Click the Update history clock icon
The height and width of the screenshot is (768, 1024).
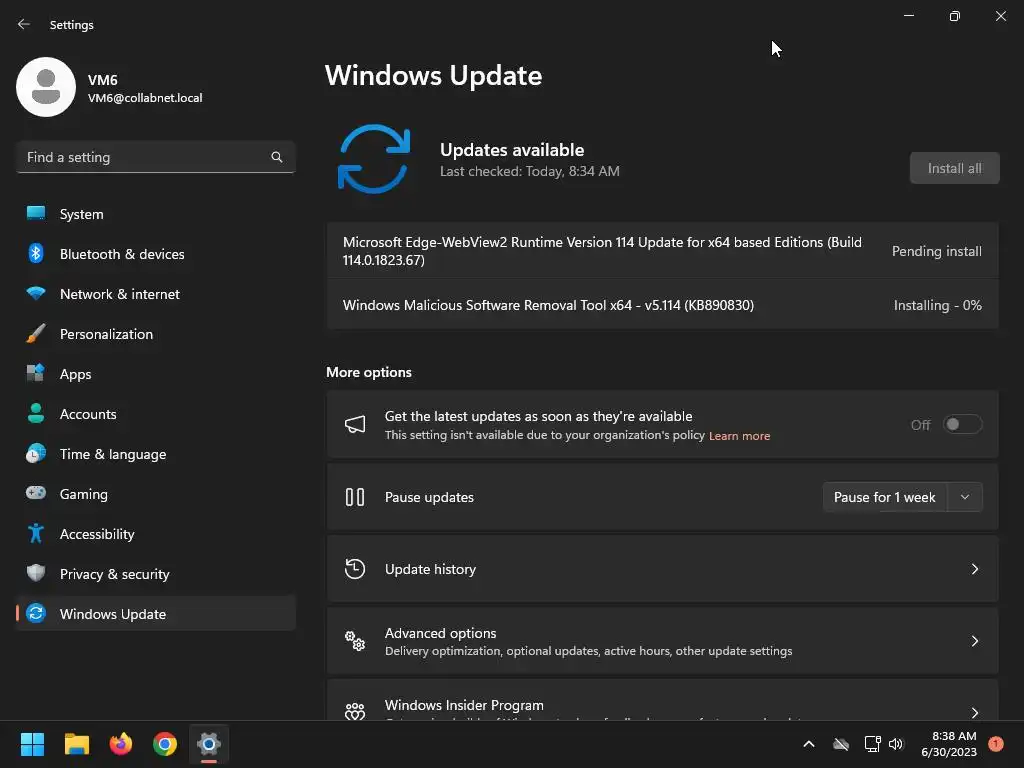click(355, 569)
